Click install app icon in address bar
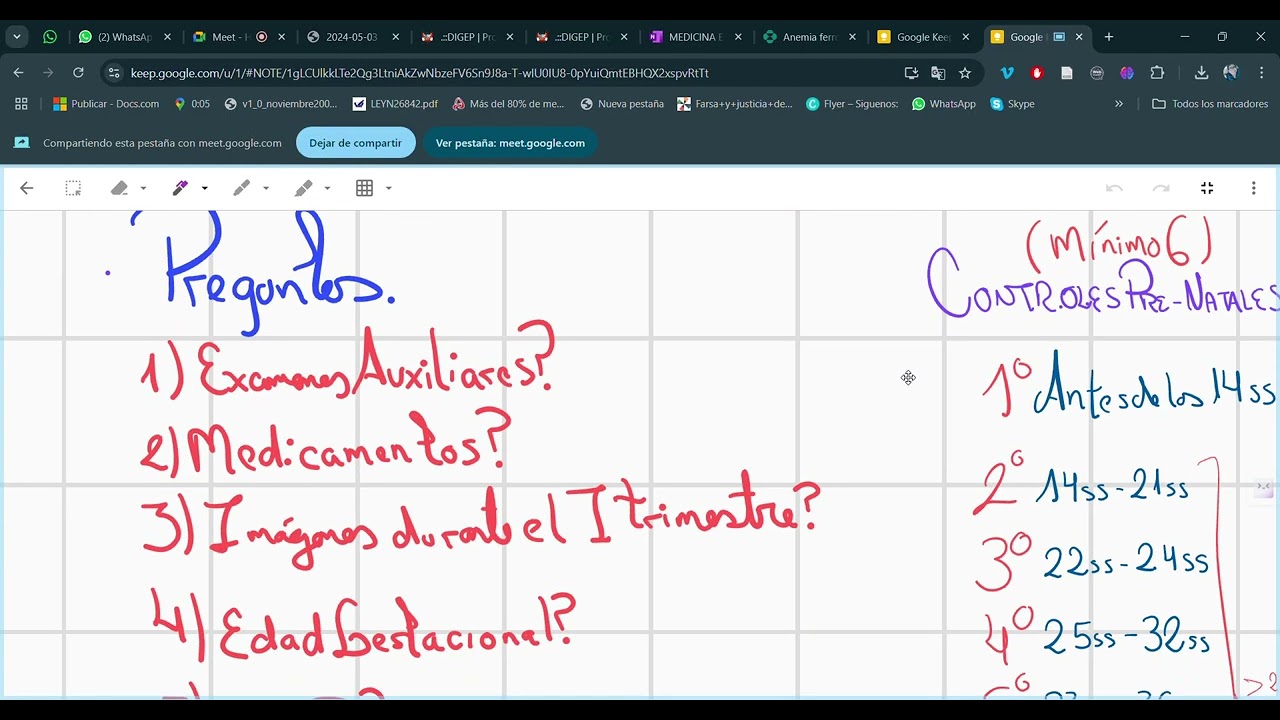This screenshot has height=720, width=1280. pyautogui.click(x=911, y=73)
